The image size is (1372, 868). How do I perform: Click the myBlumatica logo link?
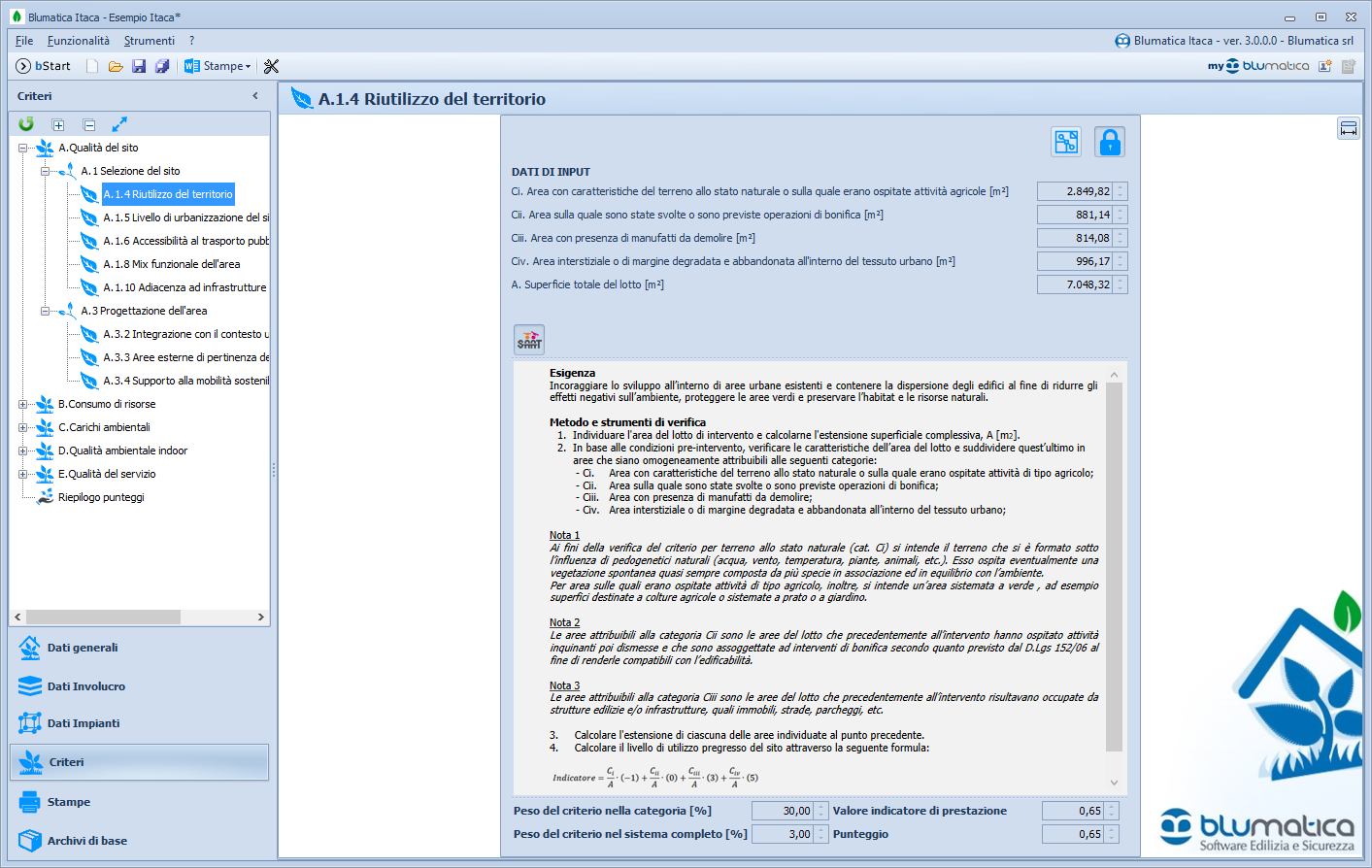point(1258,66)
